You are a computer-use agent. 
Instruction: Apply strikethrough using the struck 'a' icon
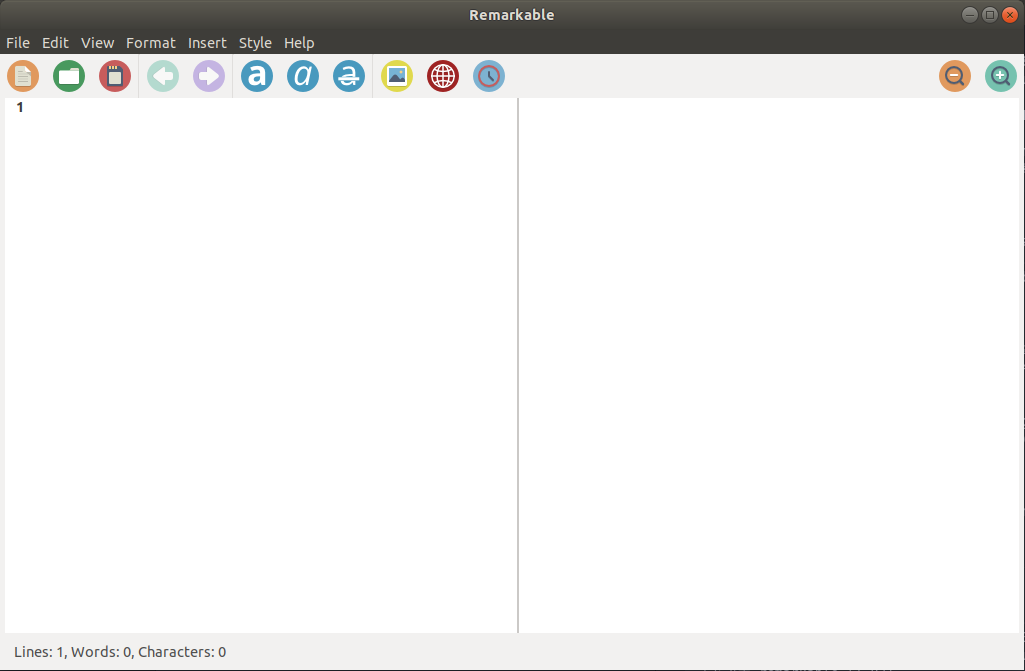click(349, 76)
